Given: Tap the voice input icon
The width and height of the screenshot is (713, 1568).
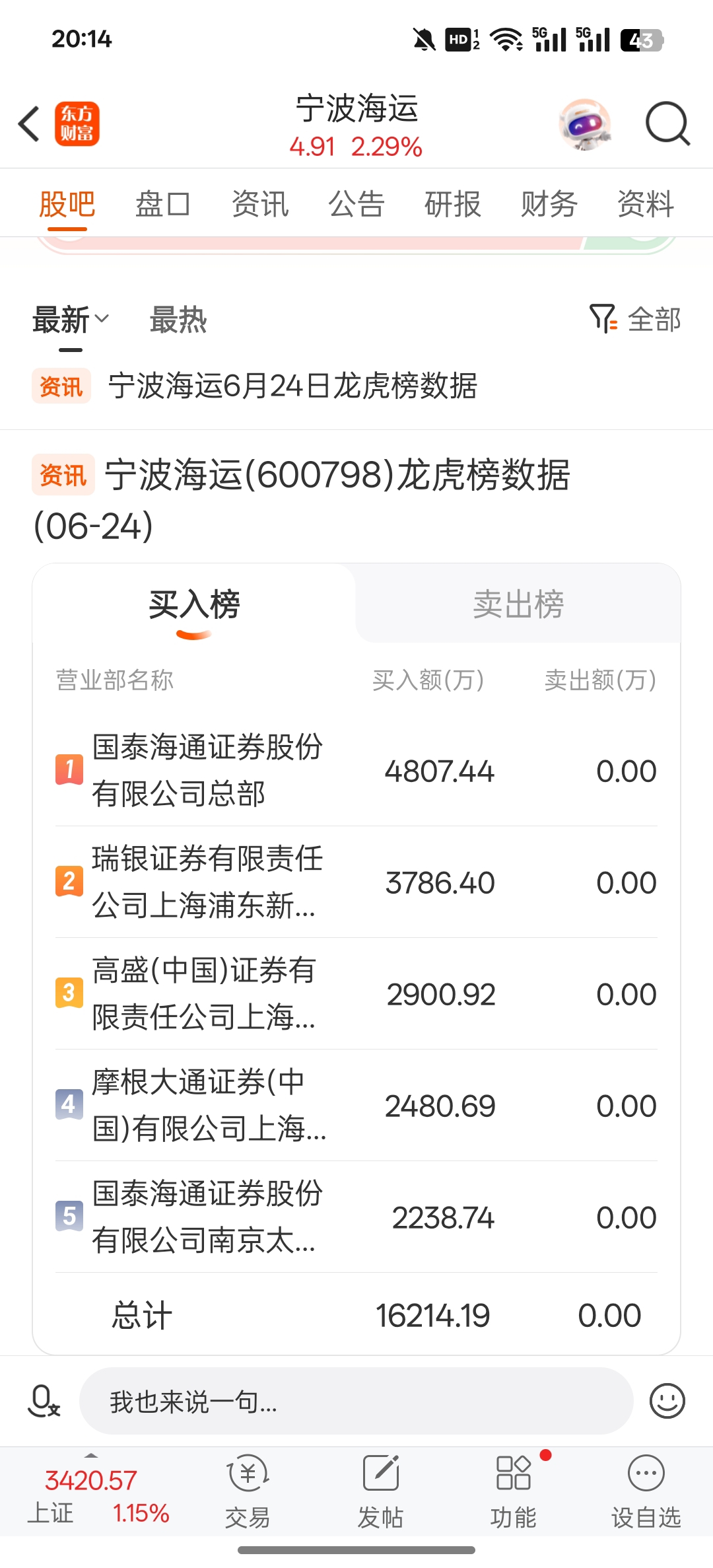Looking at the screenshot, I should (44, 1401).
